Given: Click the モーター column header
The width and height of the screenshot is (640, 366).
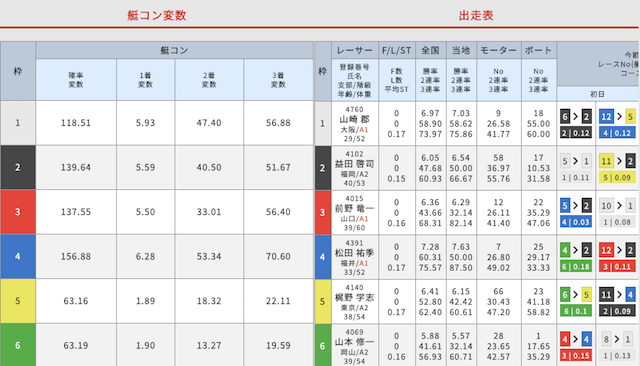Looking at the screenshot, I should [498, 50].
